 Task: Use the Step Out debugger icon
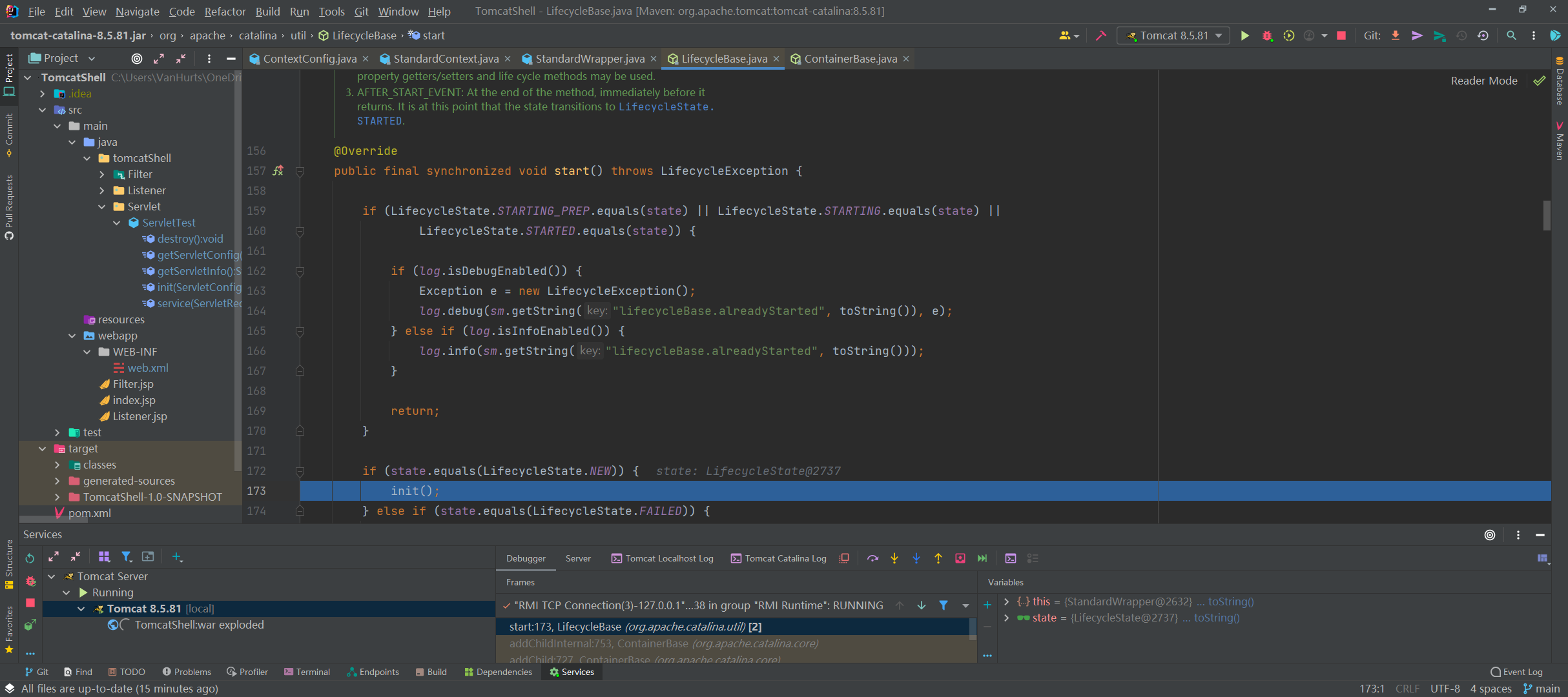pyautogui.click(x=938, y=558)
